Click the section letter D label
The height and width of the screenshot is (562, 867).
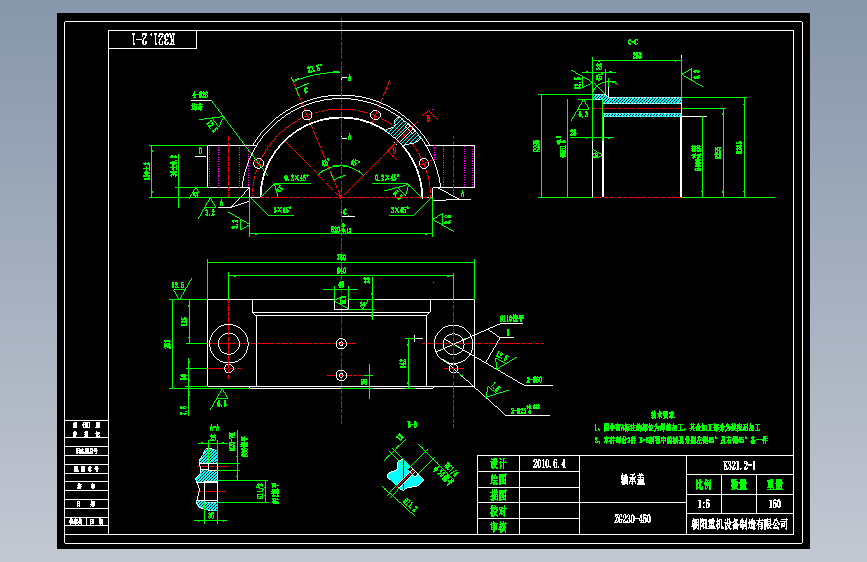(x=200, y=150)
